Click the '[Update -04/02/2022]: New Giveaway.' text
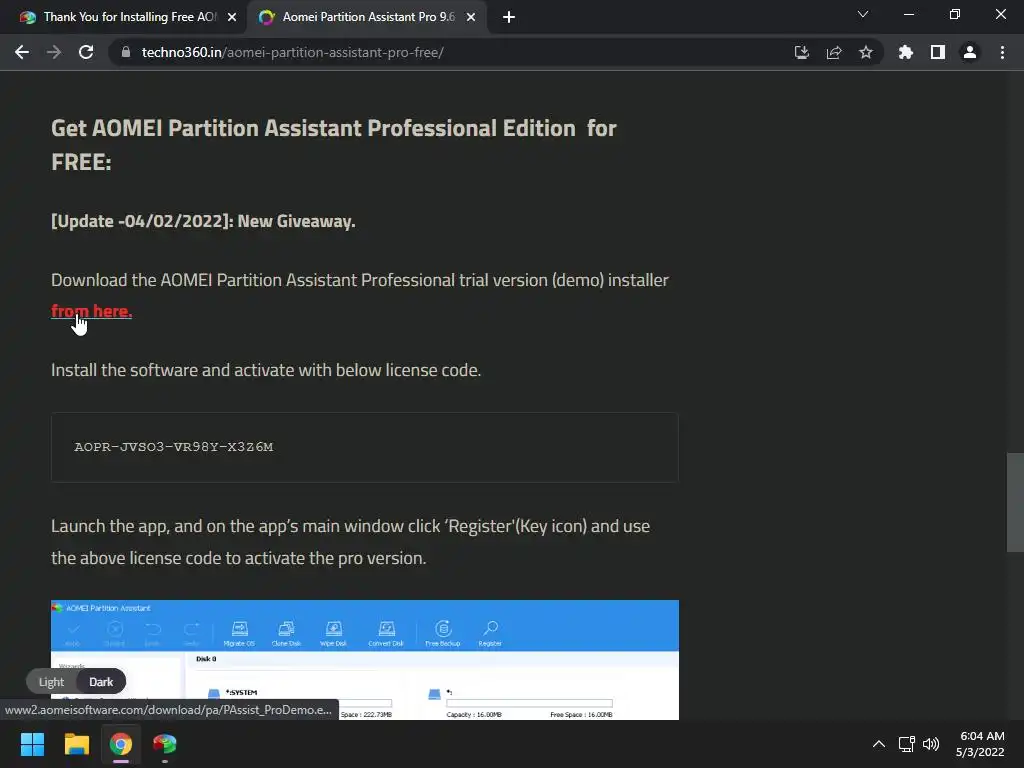Image resolution: width=1024 pixels, height=768 pixels. (203, 221)
